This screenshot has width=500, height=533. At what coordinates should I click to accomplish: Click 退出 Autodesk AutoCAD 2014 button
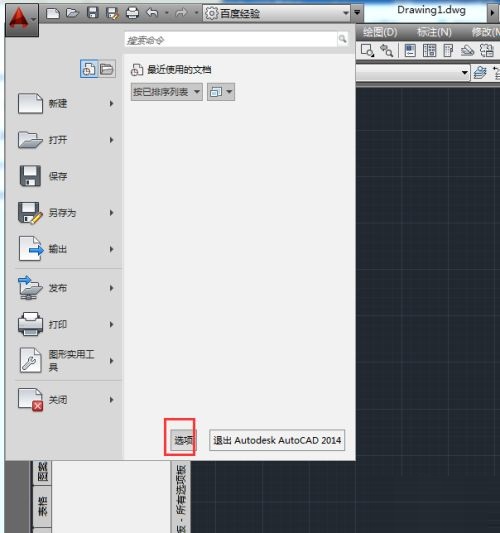(277, 440)
